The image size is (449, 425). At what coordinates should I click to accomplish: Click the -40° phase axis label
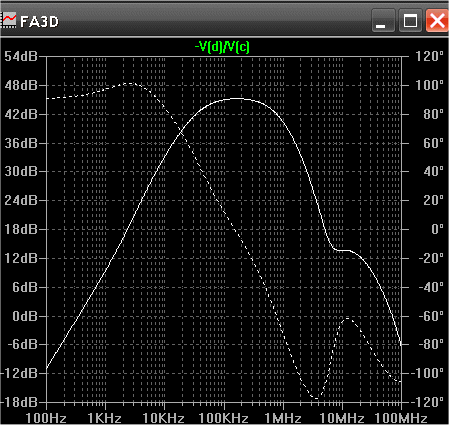[431, 287]
